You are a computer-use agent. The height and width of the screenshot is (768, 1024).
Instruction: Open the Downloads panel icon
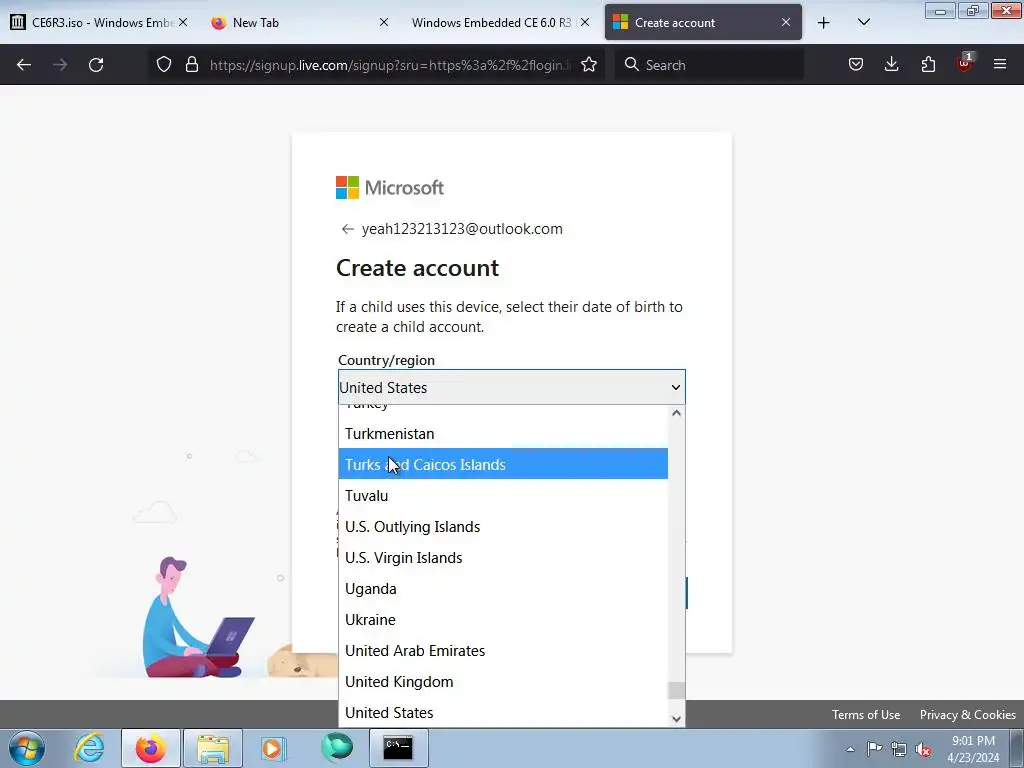891,65
